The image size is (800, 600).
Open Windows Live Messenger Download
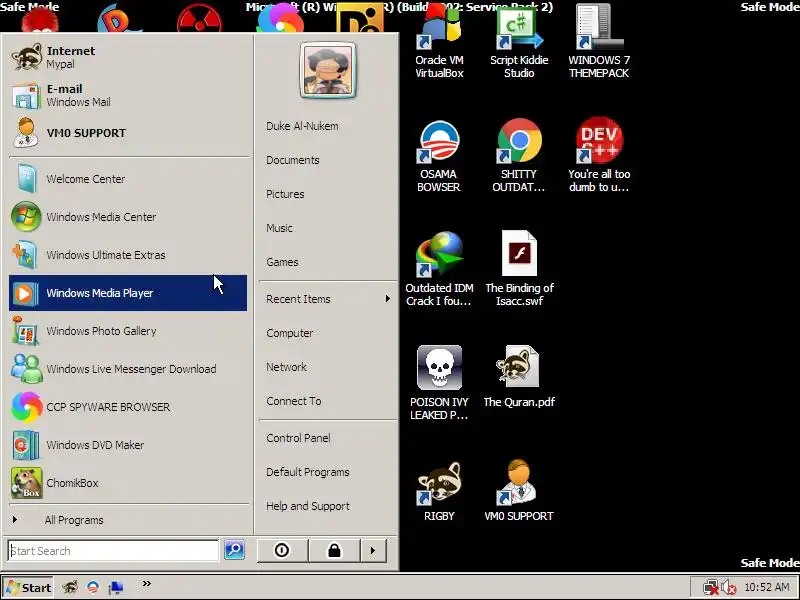coord(128,369)
